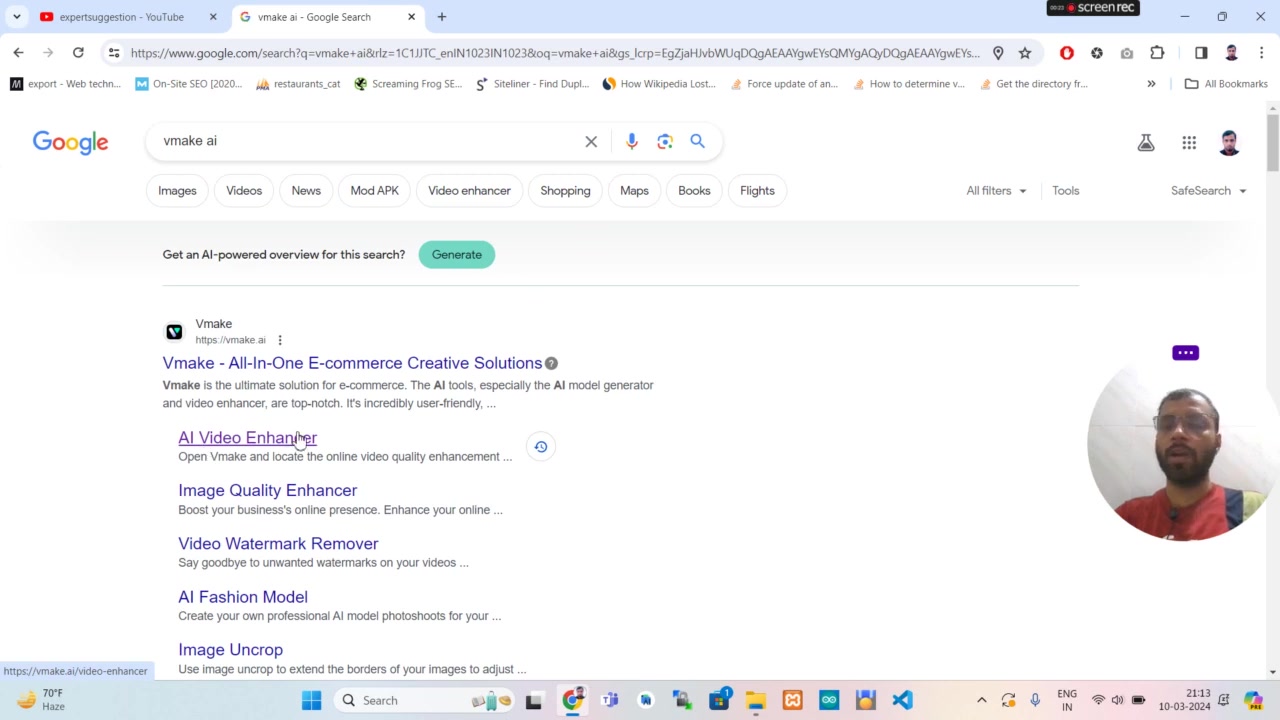The image size is (1280, 720).
Task: Generate the AI-powered overview
Action: [x=457, y=255]
